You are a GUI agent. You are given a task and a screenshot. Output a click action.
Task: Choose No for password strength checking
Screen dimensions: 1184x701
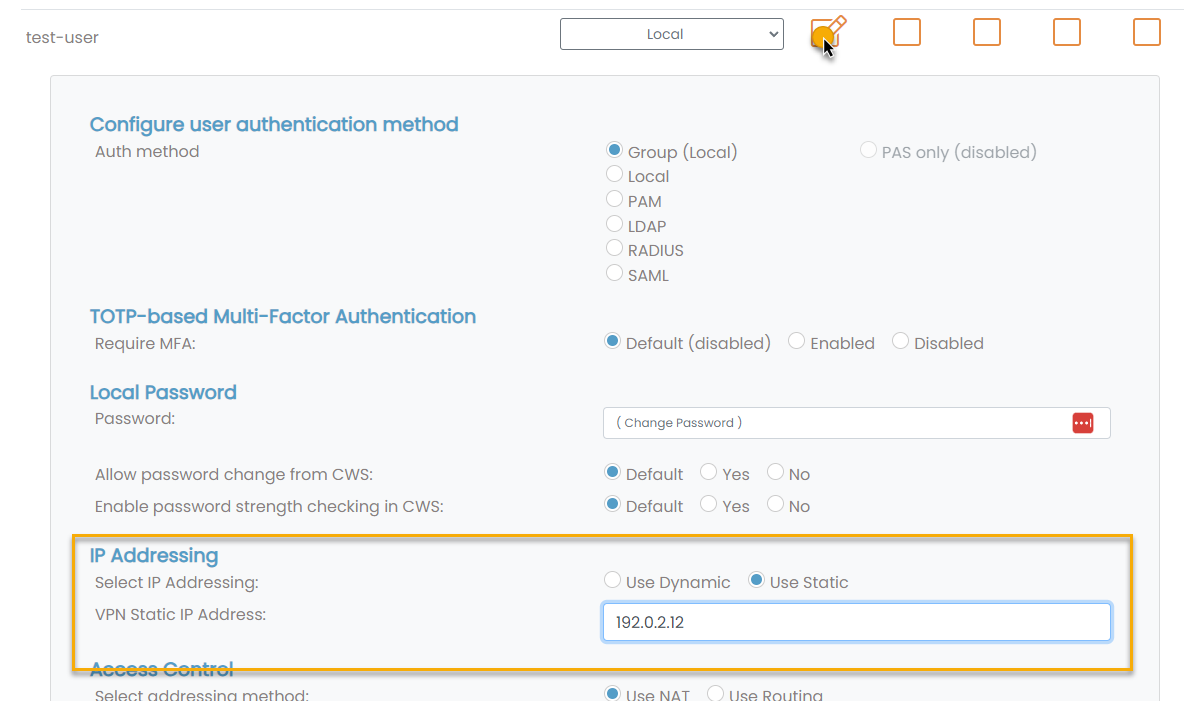(776, 505)
